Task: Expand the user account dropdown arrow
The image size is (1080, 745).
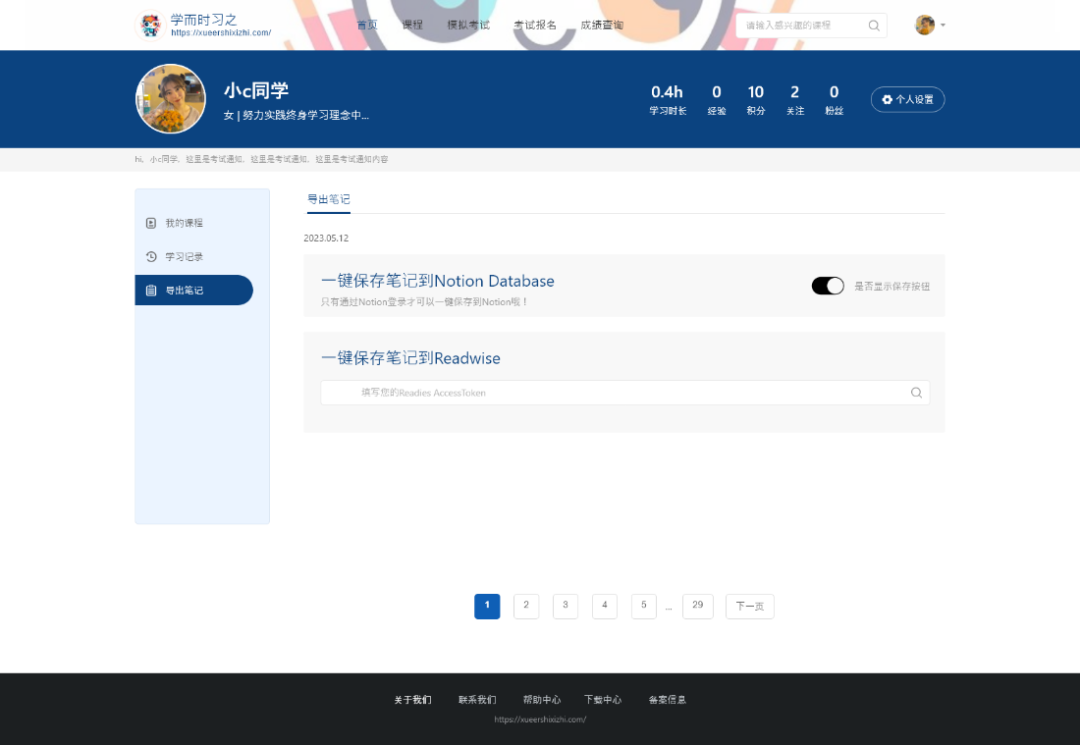Action: pyautogui.click(x=943, y=25)
